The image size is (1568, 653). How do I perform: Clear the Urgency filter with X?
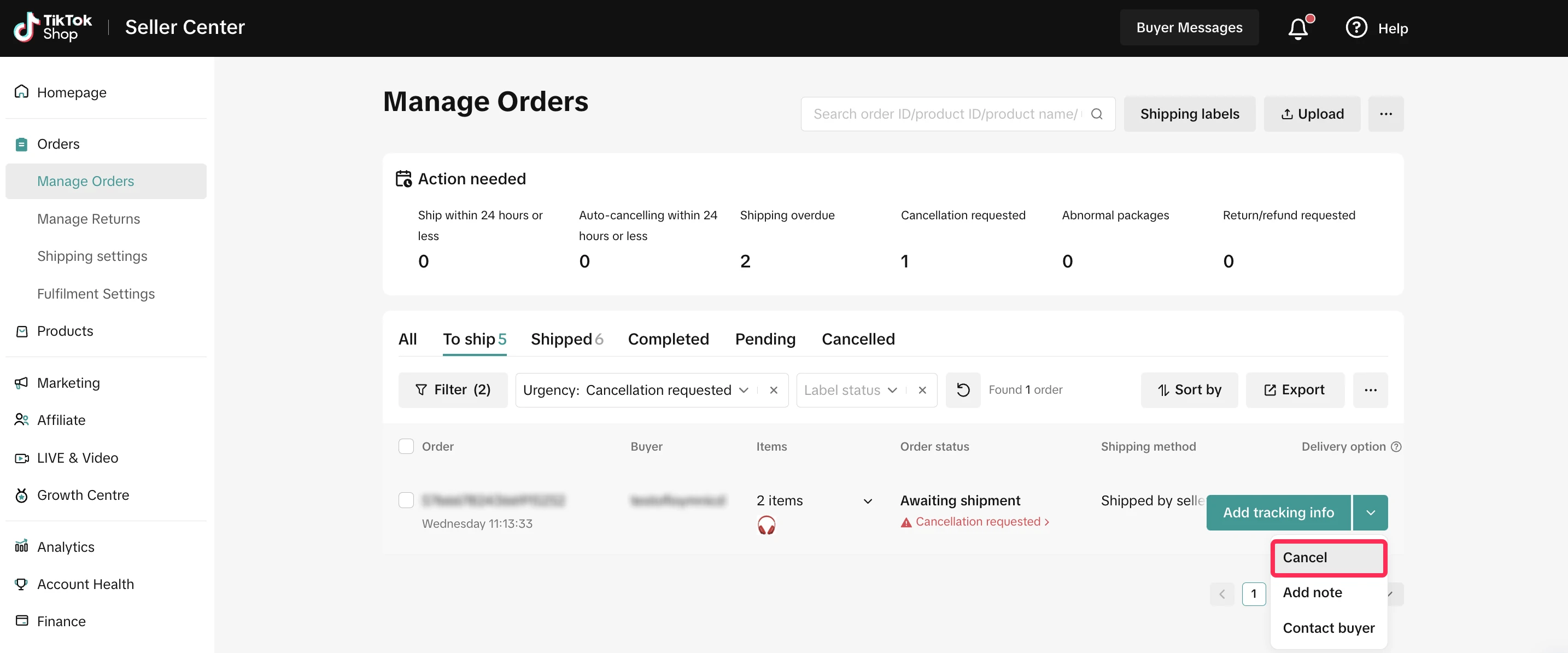(x=773, y=390)
